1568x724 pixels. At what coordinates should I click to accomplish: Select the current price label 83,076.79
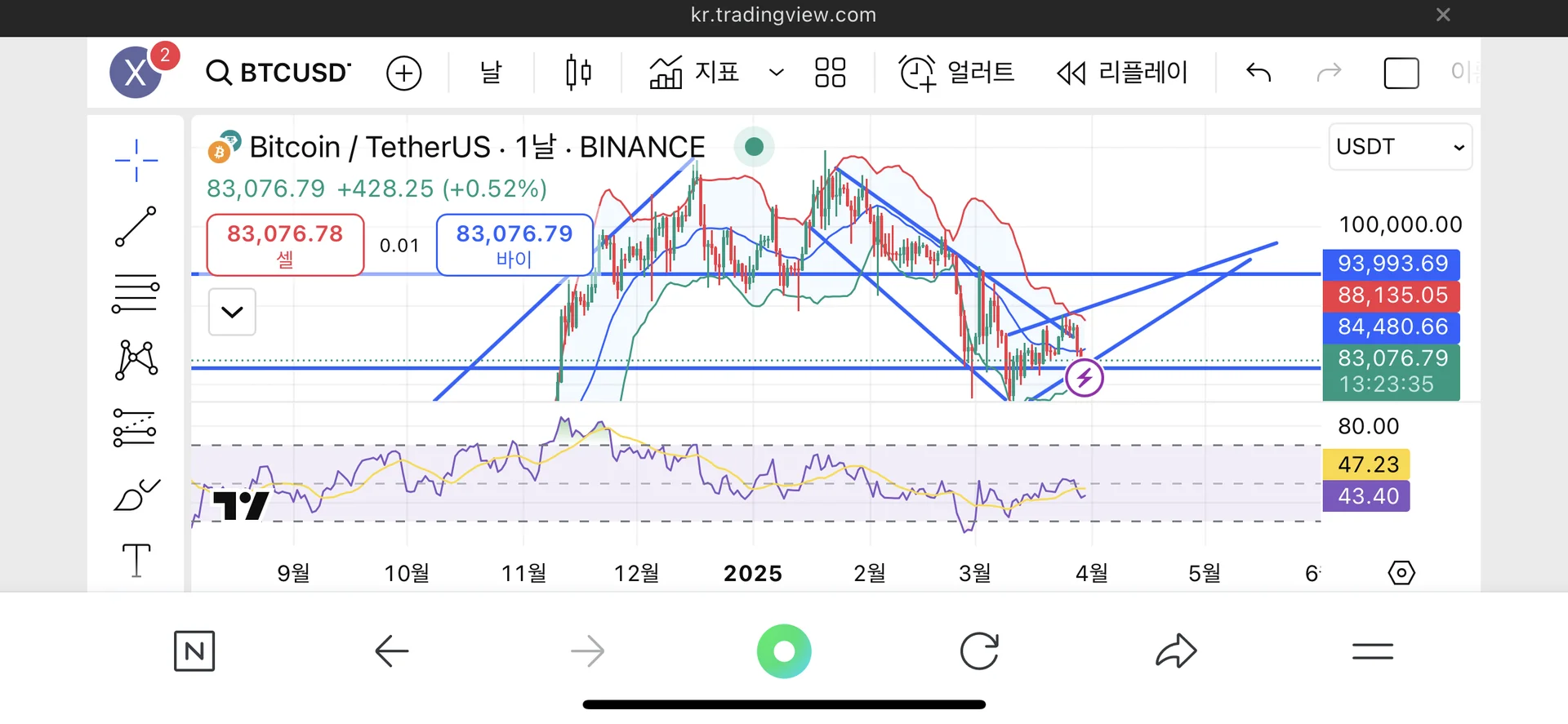click(x=1392, y=371)
